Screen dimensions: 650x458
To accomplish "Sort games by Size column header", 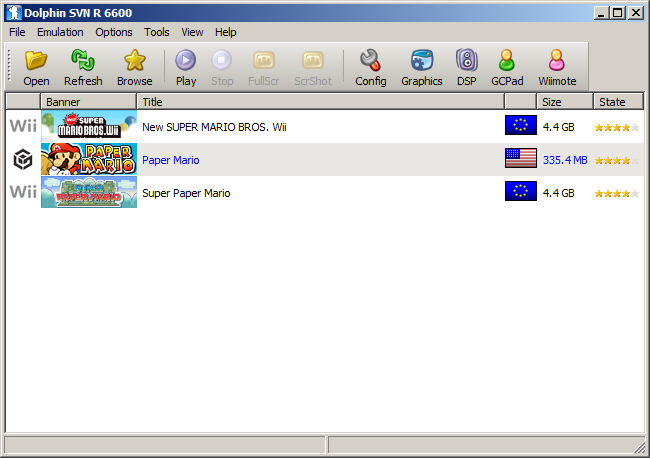I will point(565,102).
